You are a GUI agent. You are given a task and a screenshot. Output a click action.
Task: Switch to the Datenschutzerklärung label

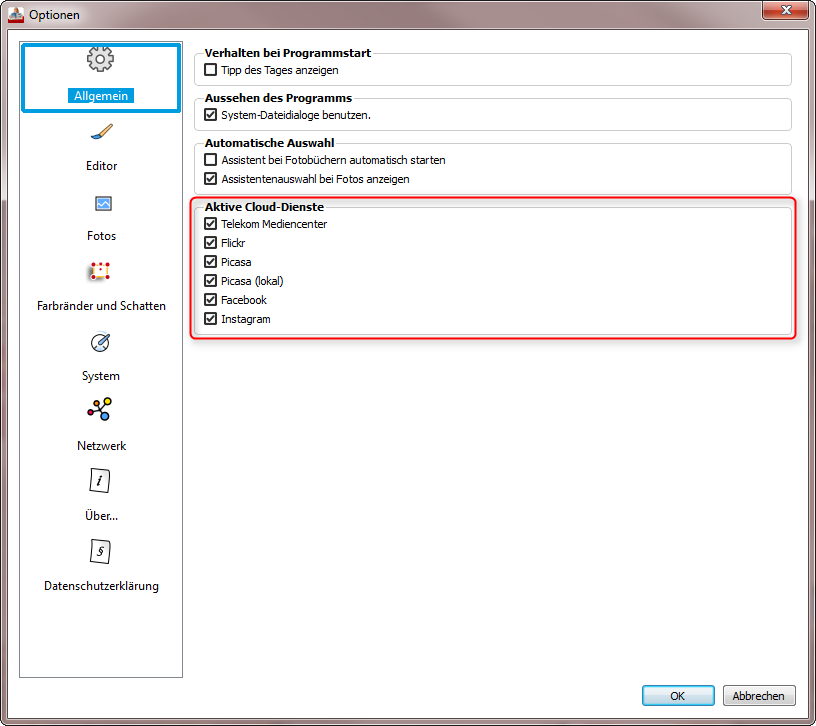[101, 585]
